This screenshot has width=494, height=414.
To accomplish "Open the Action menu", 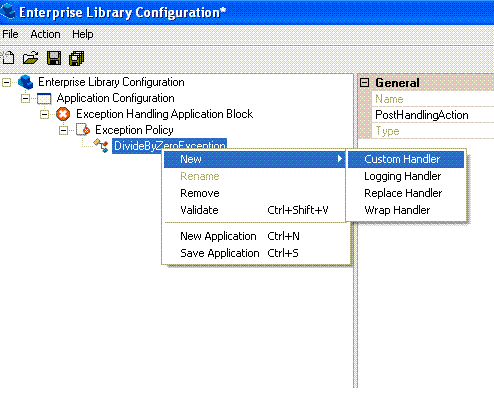I will pos(45,34).
